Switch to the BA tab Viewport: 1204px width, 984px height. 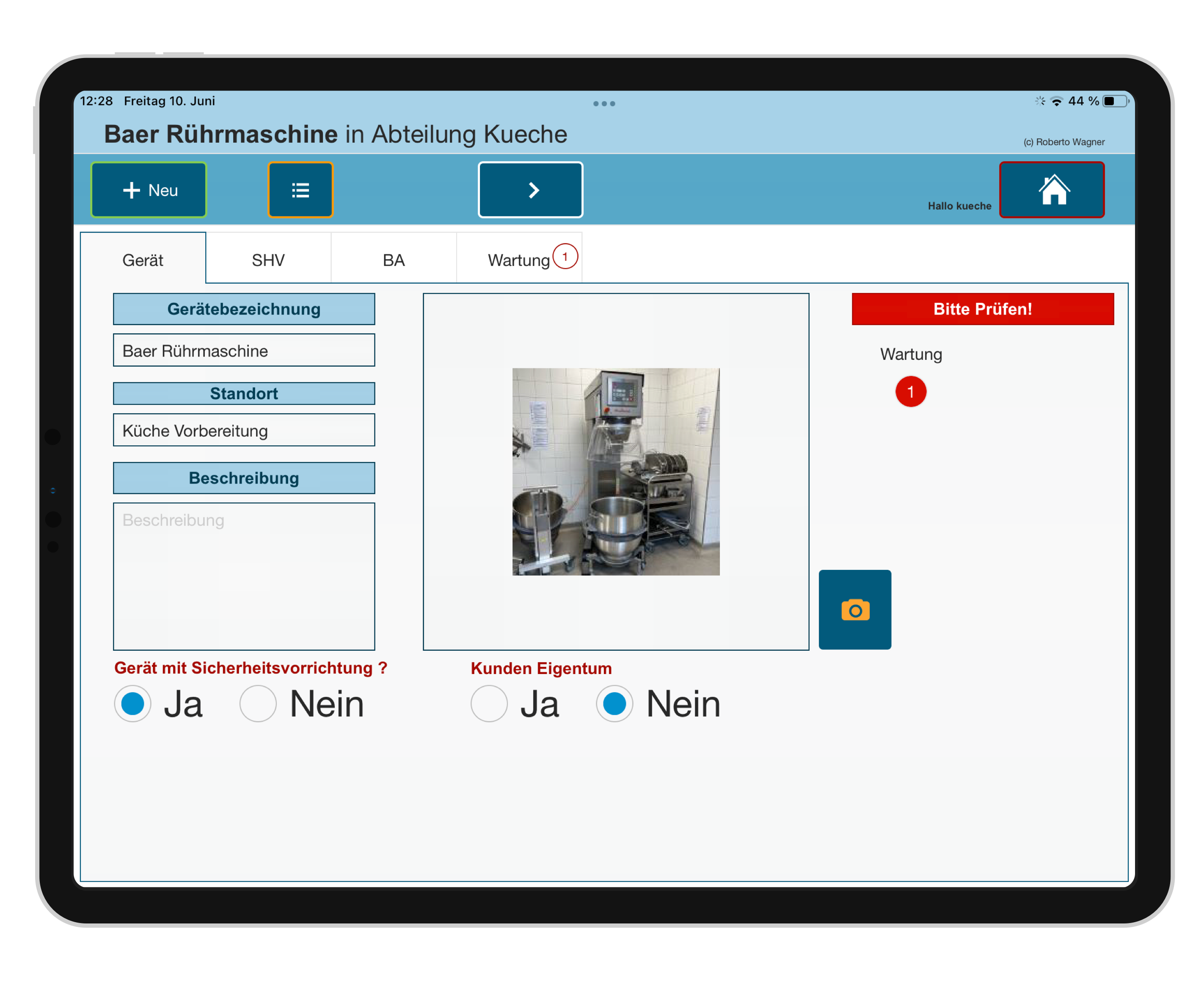click(394, 260)
